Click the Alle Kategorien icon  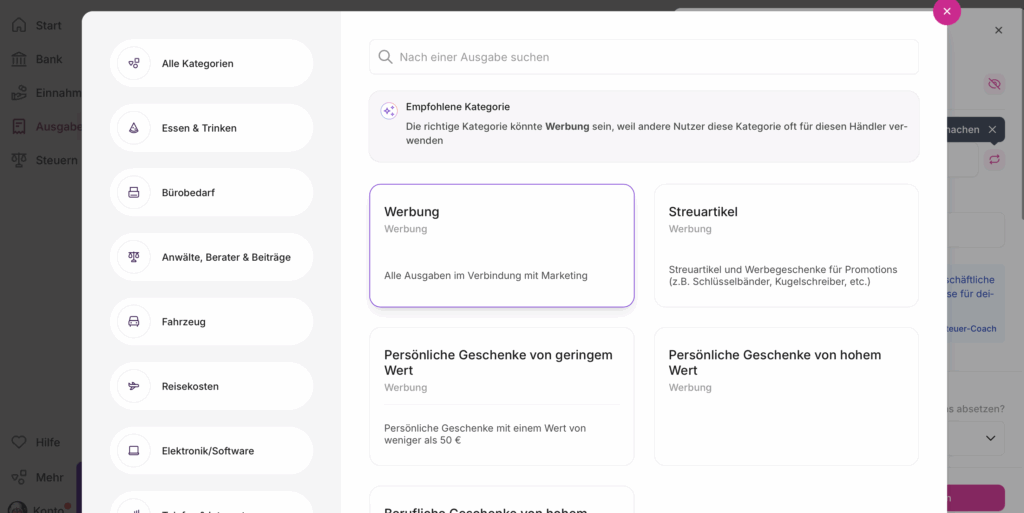point(134,64)
